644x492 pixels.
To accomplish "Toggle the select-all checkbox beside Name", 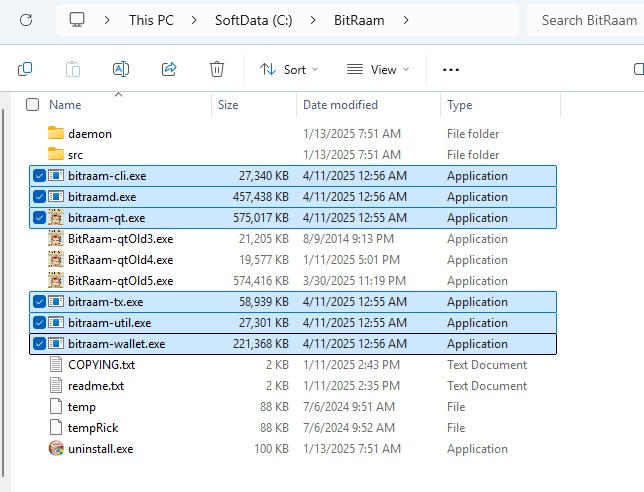I will point(32,105).
